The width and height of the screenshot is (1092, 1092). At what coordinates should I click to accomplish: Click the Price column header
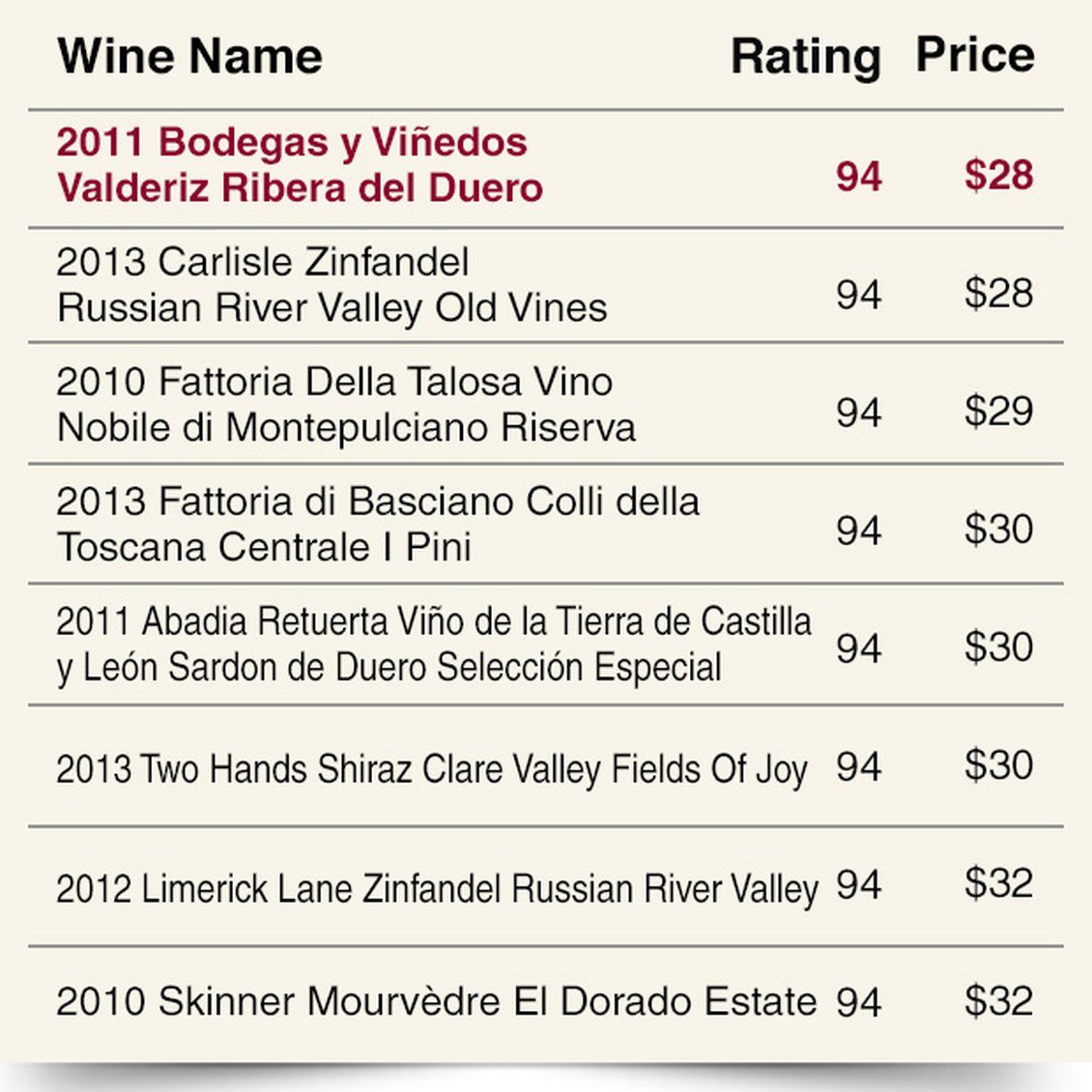coord(974,55)
